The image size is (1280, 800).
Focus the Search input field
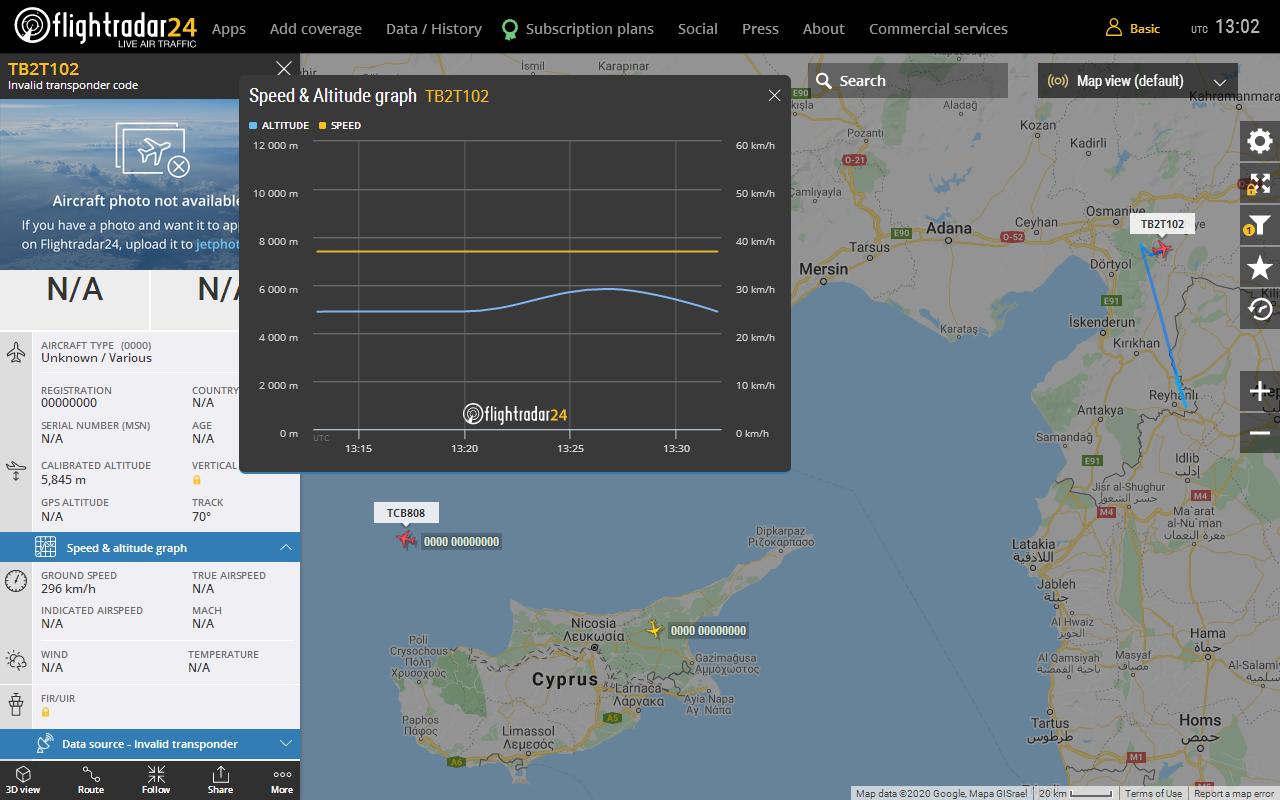pos(908,81)
